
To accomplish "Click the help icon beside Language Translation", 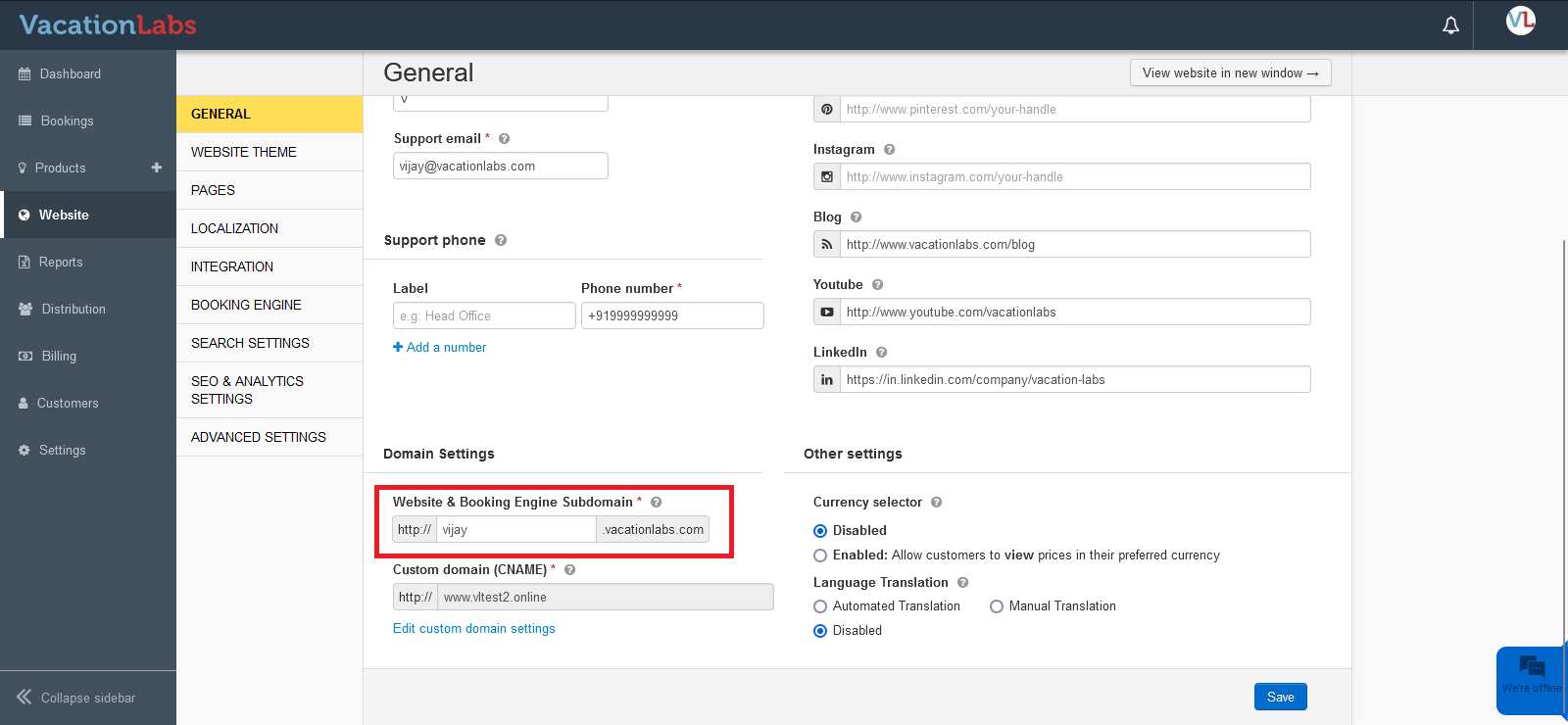I will (962, 583).
